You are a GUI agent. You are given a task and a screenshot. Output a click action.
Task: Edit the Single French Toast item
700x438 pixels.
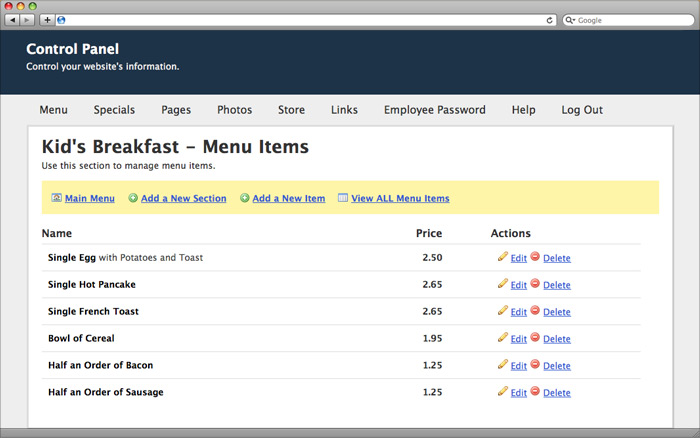click(x=519, y=312)
